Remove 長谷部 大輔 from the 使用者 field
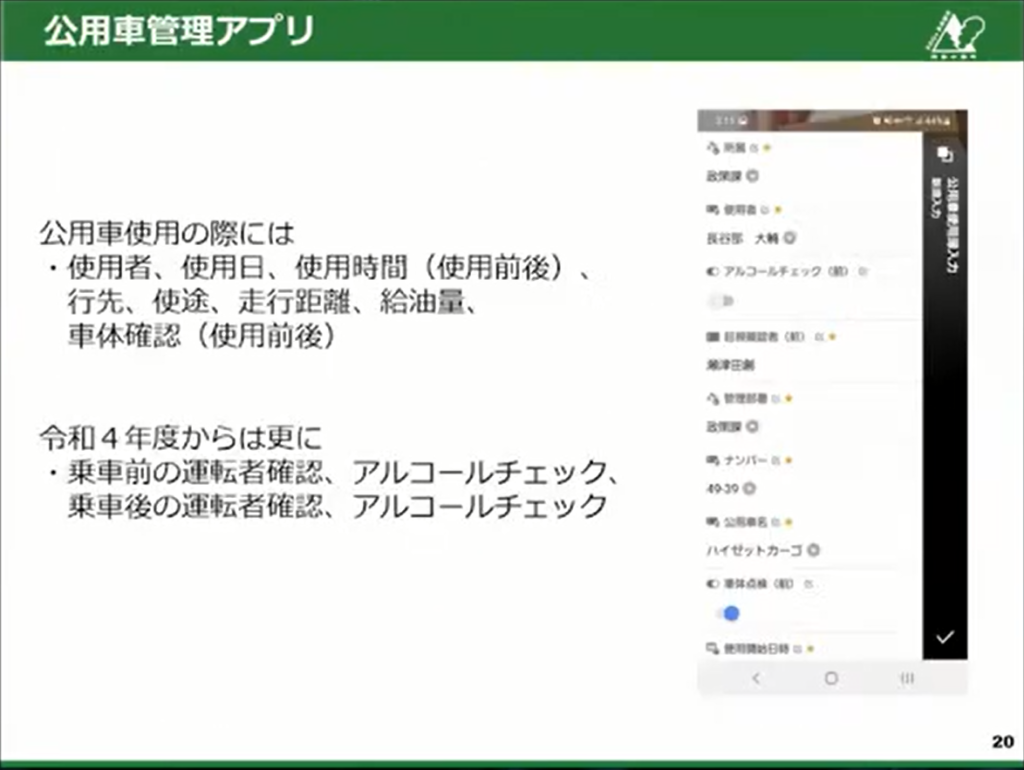This screenshot has width=1024, height=770. click(789, 239)
